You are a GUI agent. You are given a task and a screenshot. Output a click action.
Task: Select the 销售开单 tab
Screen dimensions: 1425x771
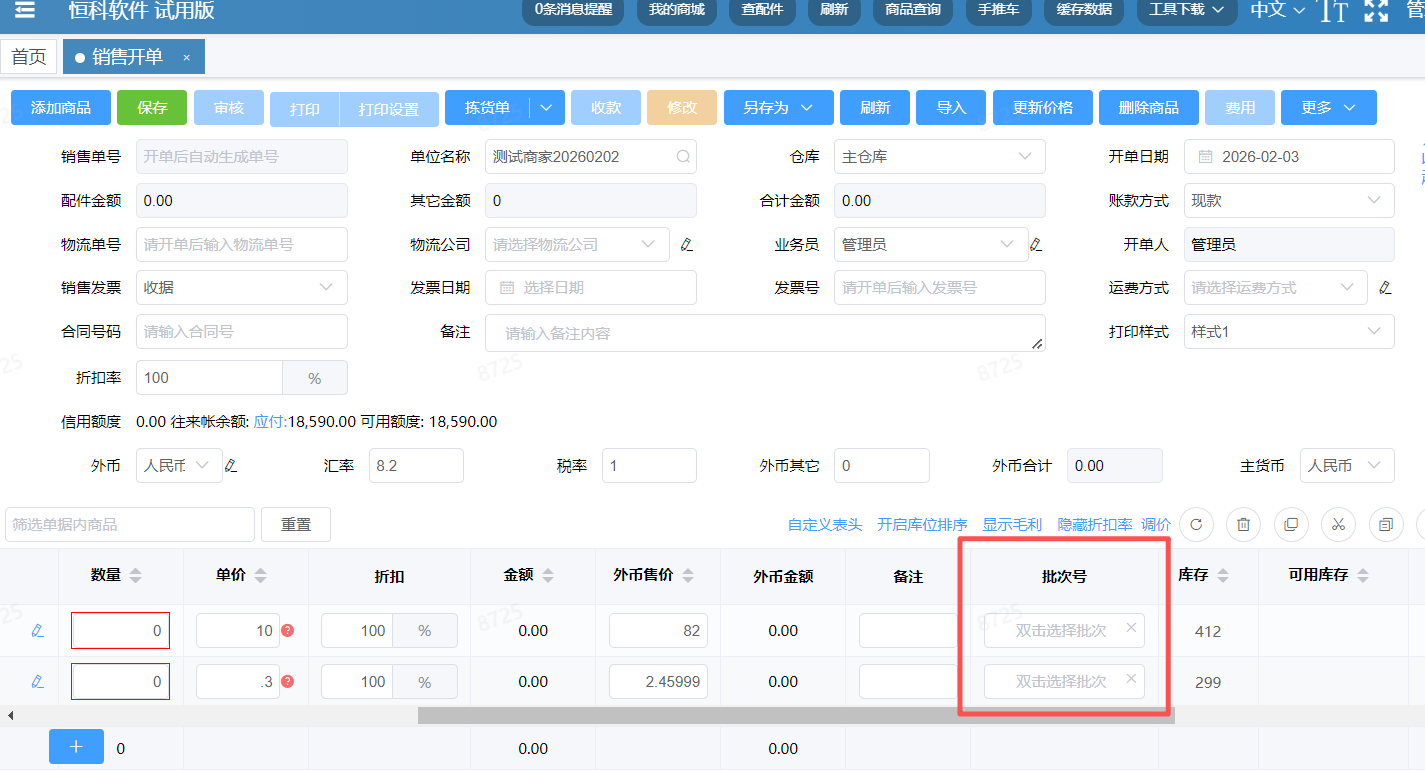(125, 56)
